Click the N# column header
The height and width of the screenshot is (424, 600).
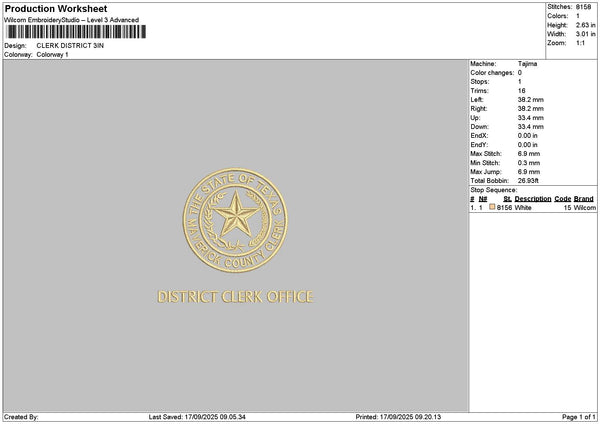click(483, 199)
